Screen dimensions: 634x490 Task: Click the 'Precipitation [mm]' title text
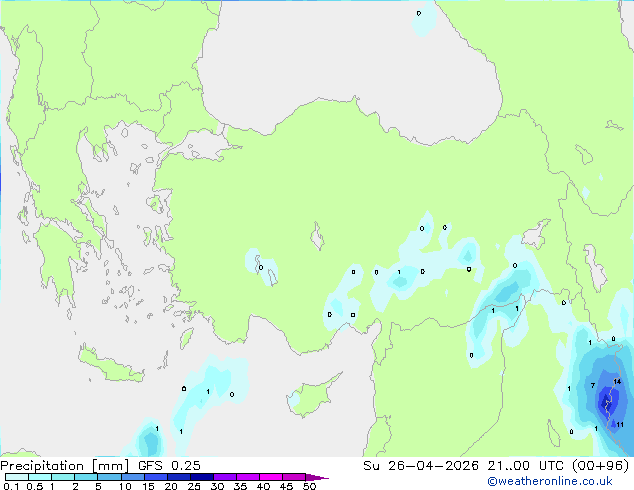[x=65, y=466]
